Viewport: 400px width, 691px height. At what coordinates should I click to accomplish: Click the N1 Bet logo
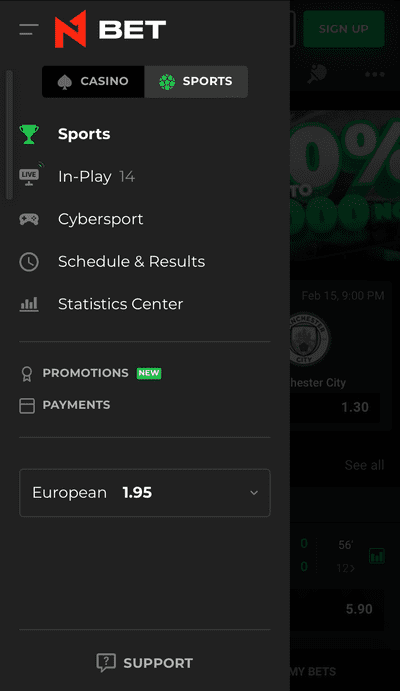110,29
